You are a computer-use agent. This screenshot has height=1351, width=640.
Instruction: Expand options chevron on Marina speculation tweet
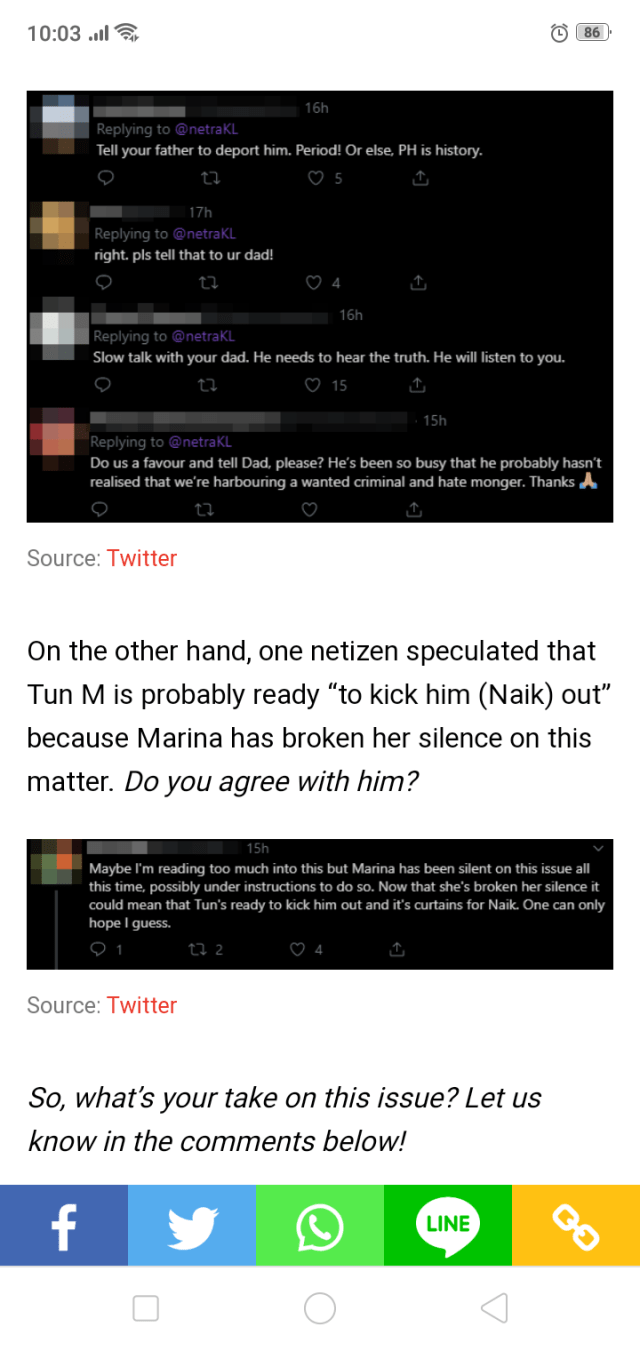(x=598, y=849)
